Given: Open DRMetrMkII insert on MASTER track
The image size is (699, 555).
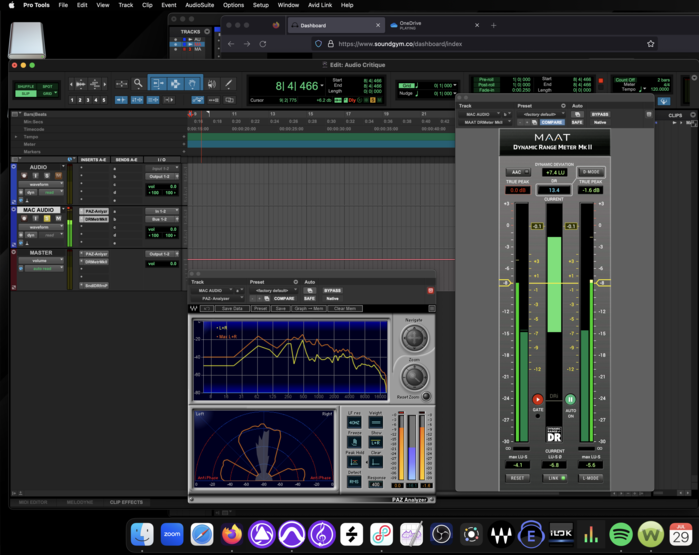Looking at the screenshot, I should point(95,262).
